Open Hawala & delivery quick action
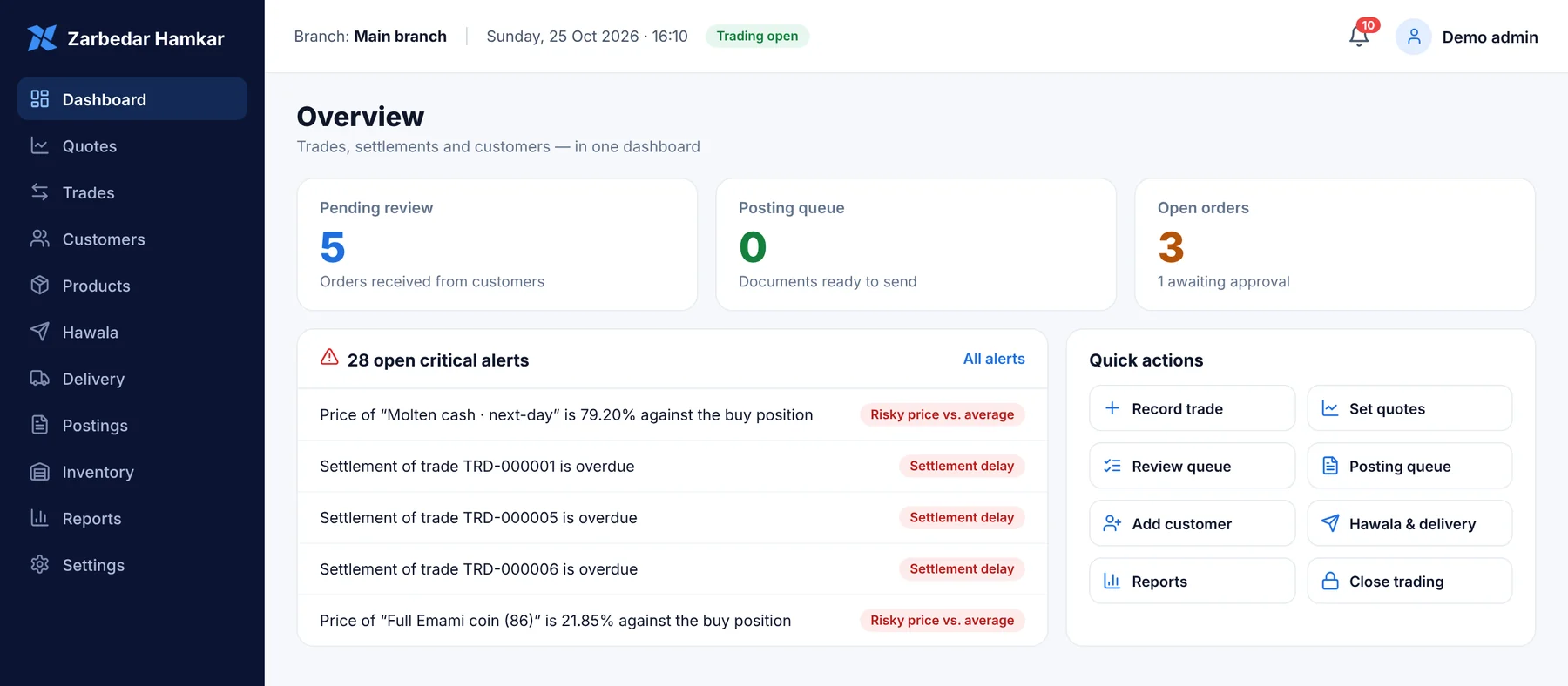This screenshot has width=1568, height=686. pyautogui.click(x=1409, y=523)
